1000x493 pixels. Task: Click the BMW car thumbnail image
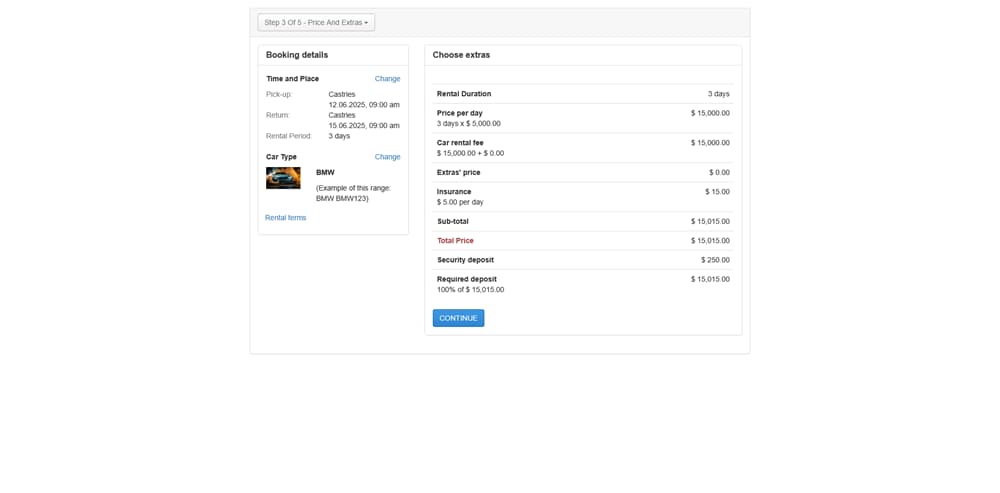pos(283,178)
